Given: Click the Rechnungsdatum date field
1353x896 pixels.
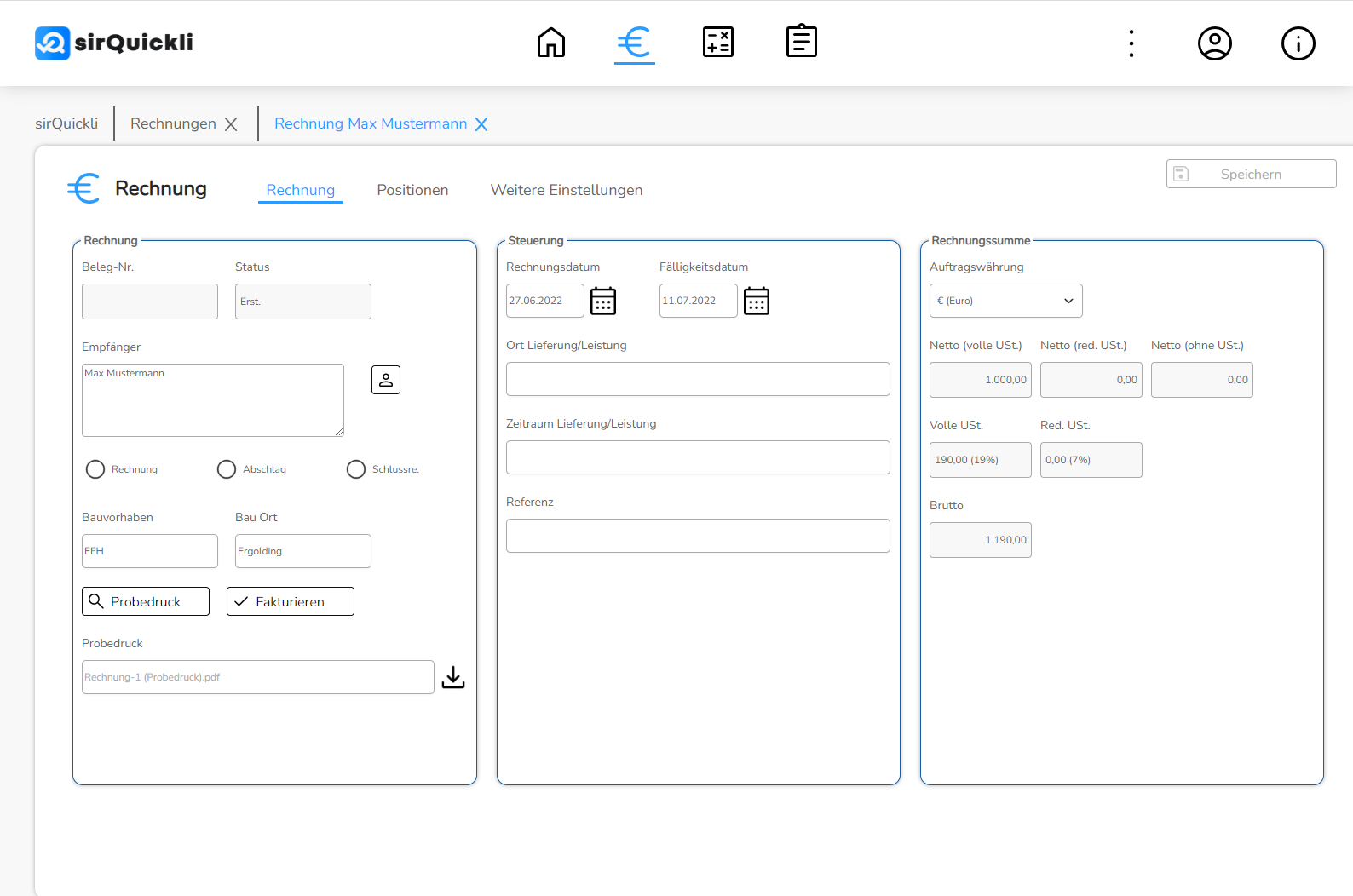Looking at the screenshot, I should click(545, 301).
